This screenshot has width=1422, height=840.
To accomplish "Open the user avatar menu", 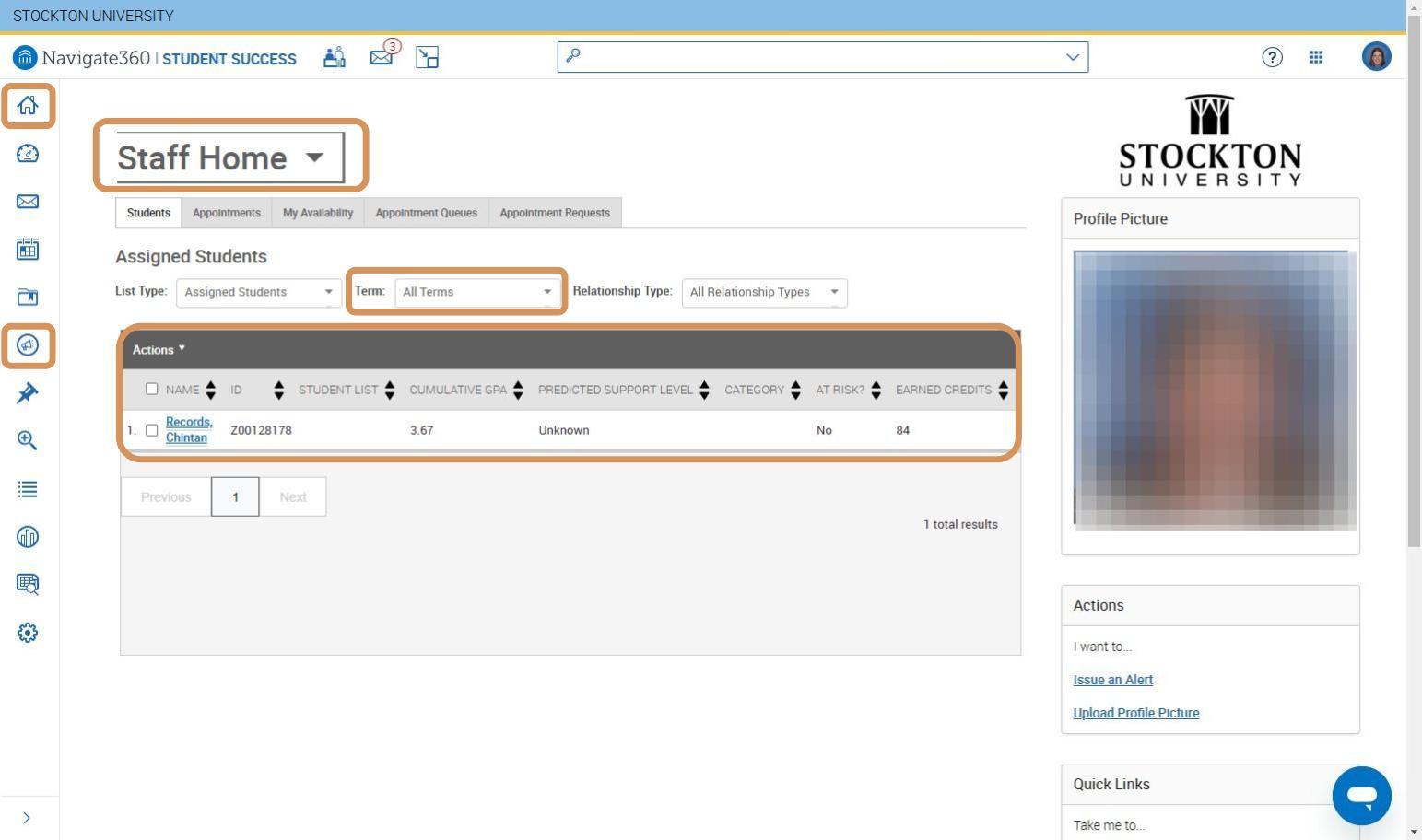I will coord(1376,57).
